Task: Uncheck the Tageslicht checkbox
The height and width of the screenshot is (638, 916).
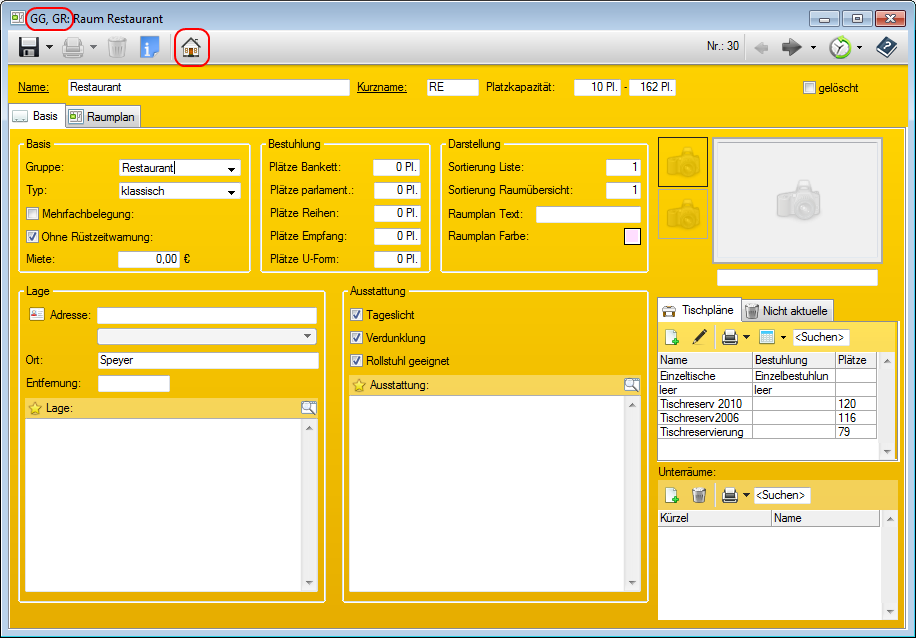Action: [x=357, y=315]
